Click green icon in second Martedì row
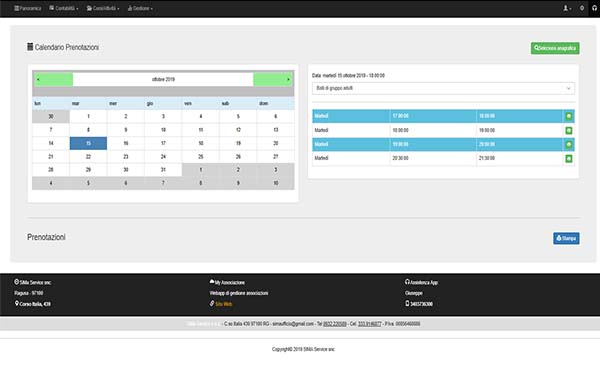Viewport: 600px width, 376px height. tap(569, 130)
